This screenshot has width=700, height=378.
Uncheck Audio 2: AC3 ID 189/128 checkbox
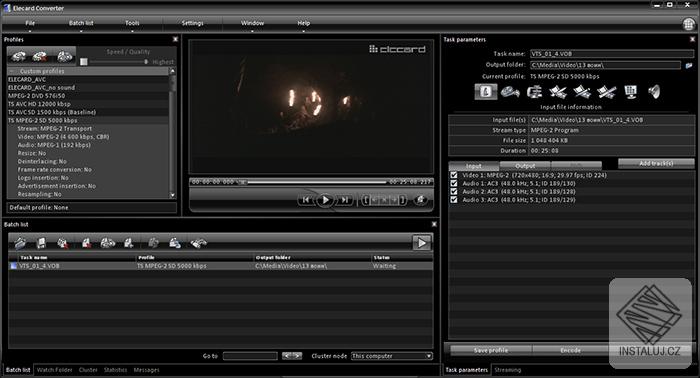coord(454,191)
